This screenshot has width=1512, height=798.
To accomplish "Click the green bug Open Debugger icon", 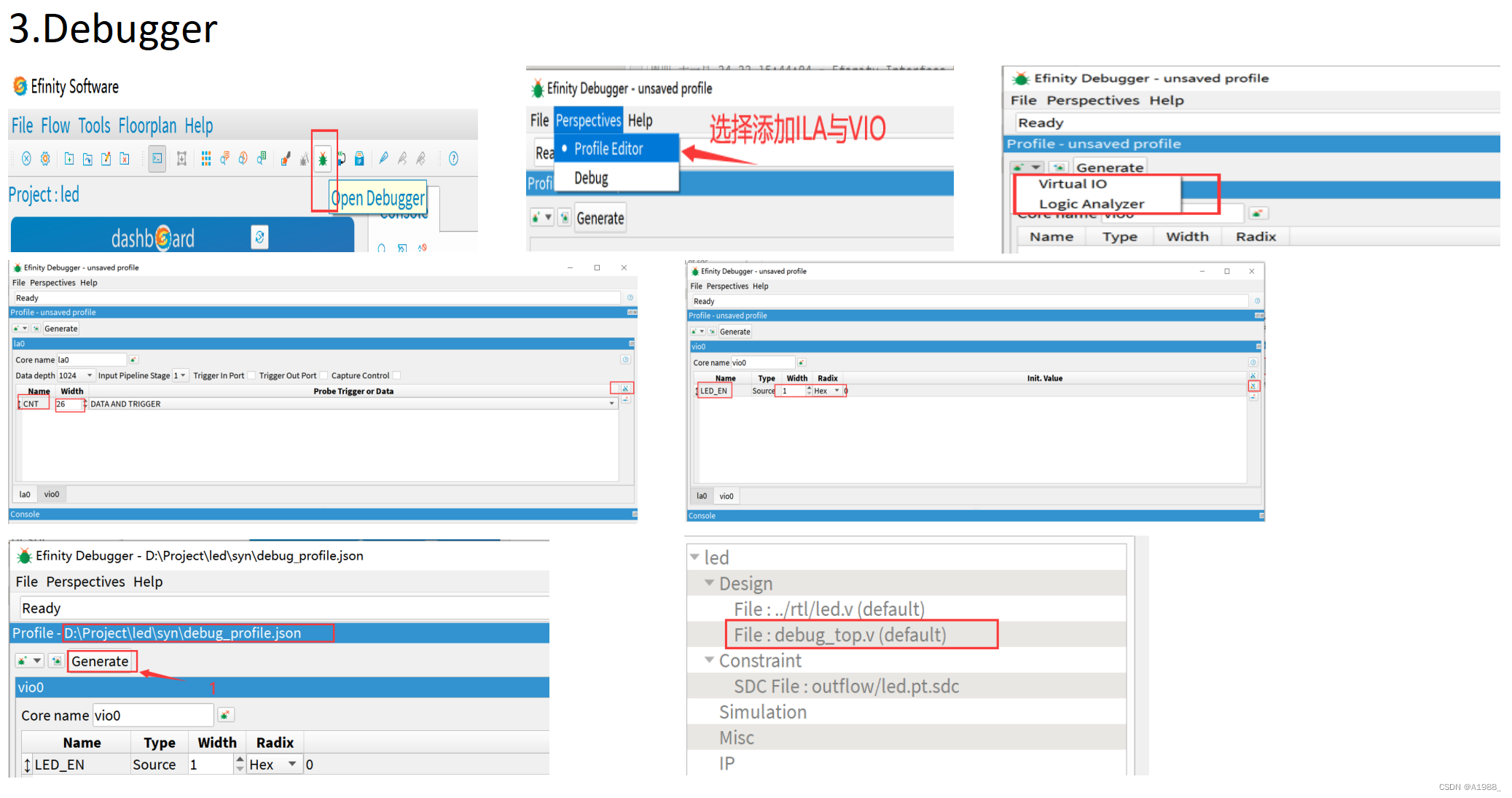I will [x=322, y=159].
